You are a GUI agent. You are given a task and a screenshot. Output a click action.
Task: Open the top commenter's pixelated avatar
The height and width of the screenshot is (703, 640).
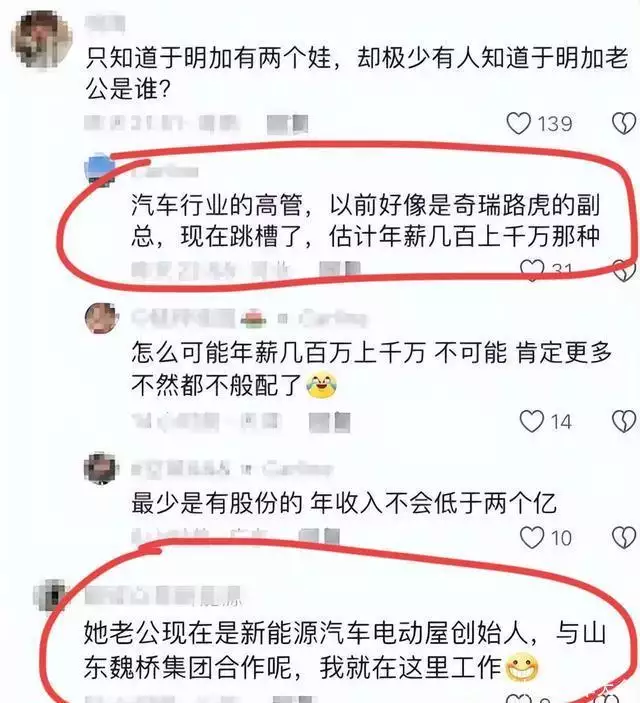41,39
